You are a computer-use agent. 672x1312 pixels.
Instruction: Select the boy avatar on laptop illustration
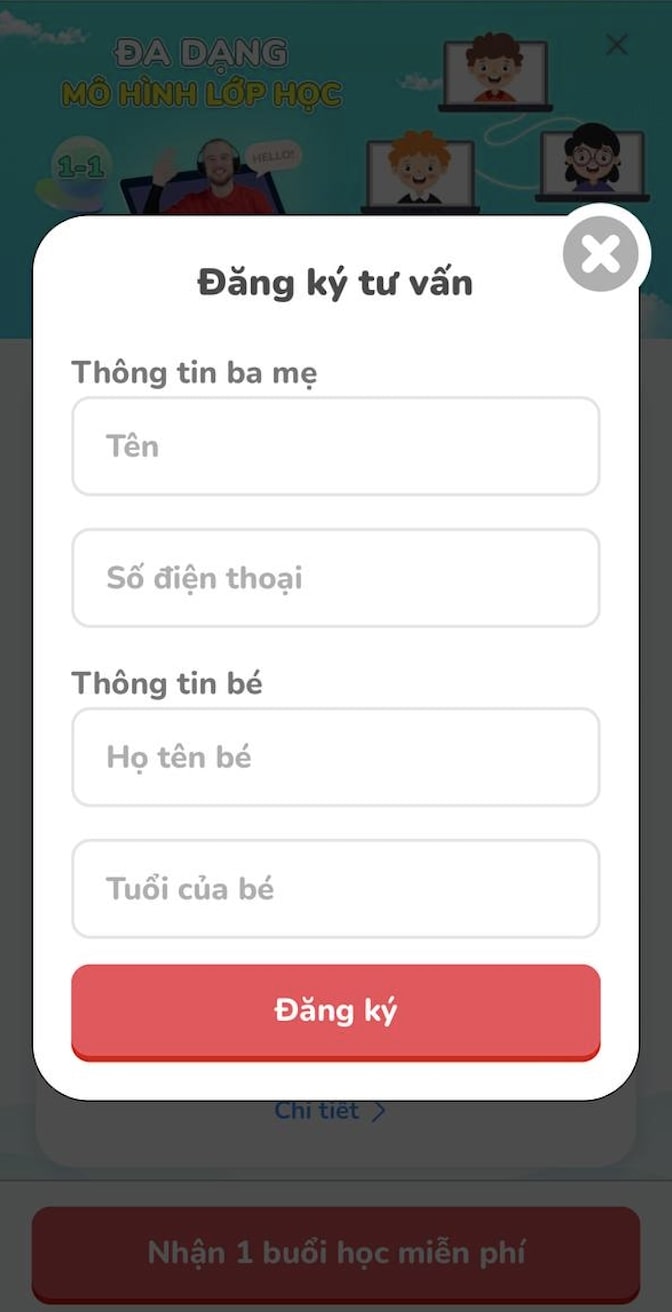coord(497,70)
